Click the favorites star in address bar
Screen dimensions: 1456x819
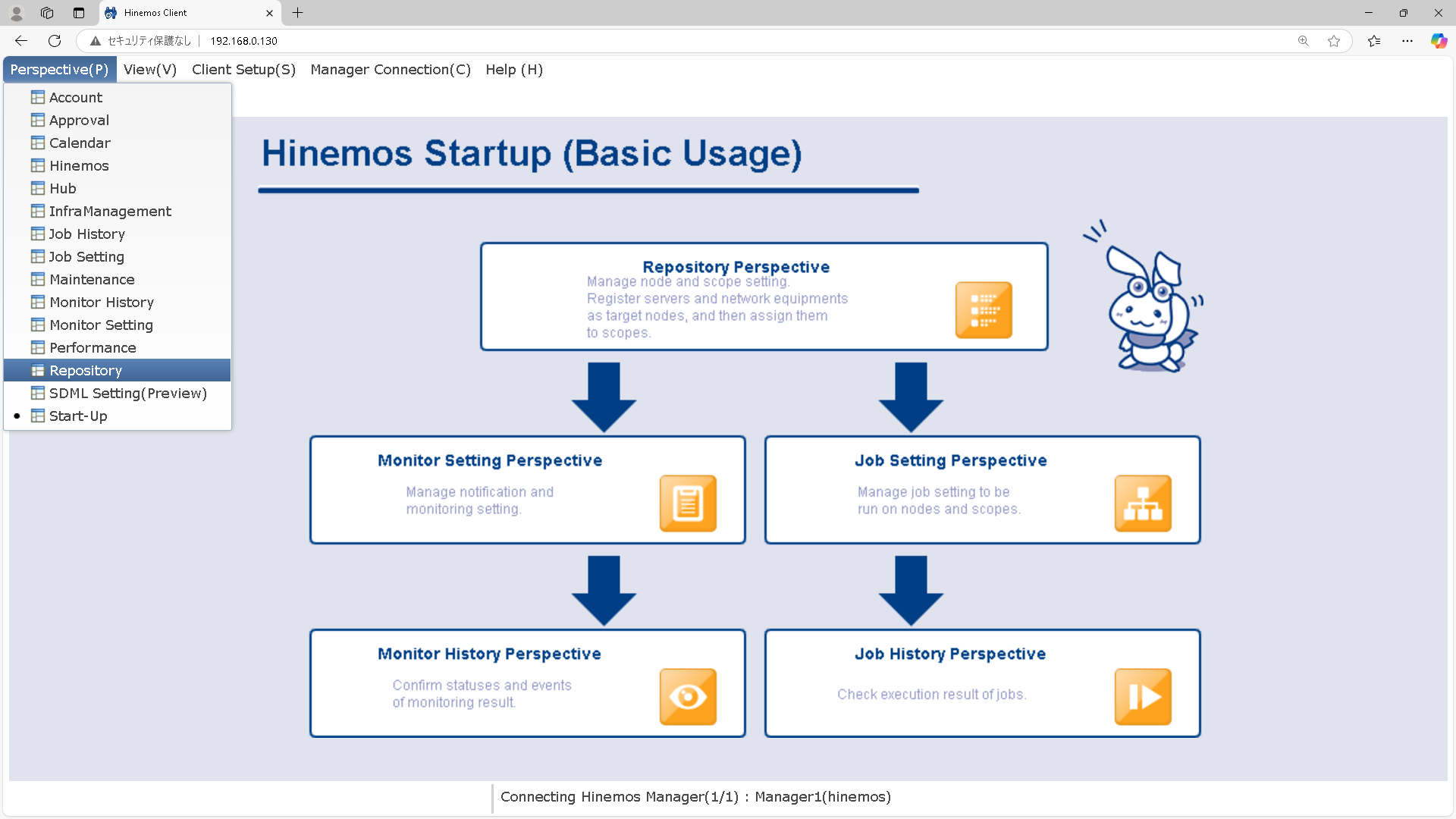tap(1334, 41)
